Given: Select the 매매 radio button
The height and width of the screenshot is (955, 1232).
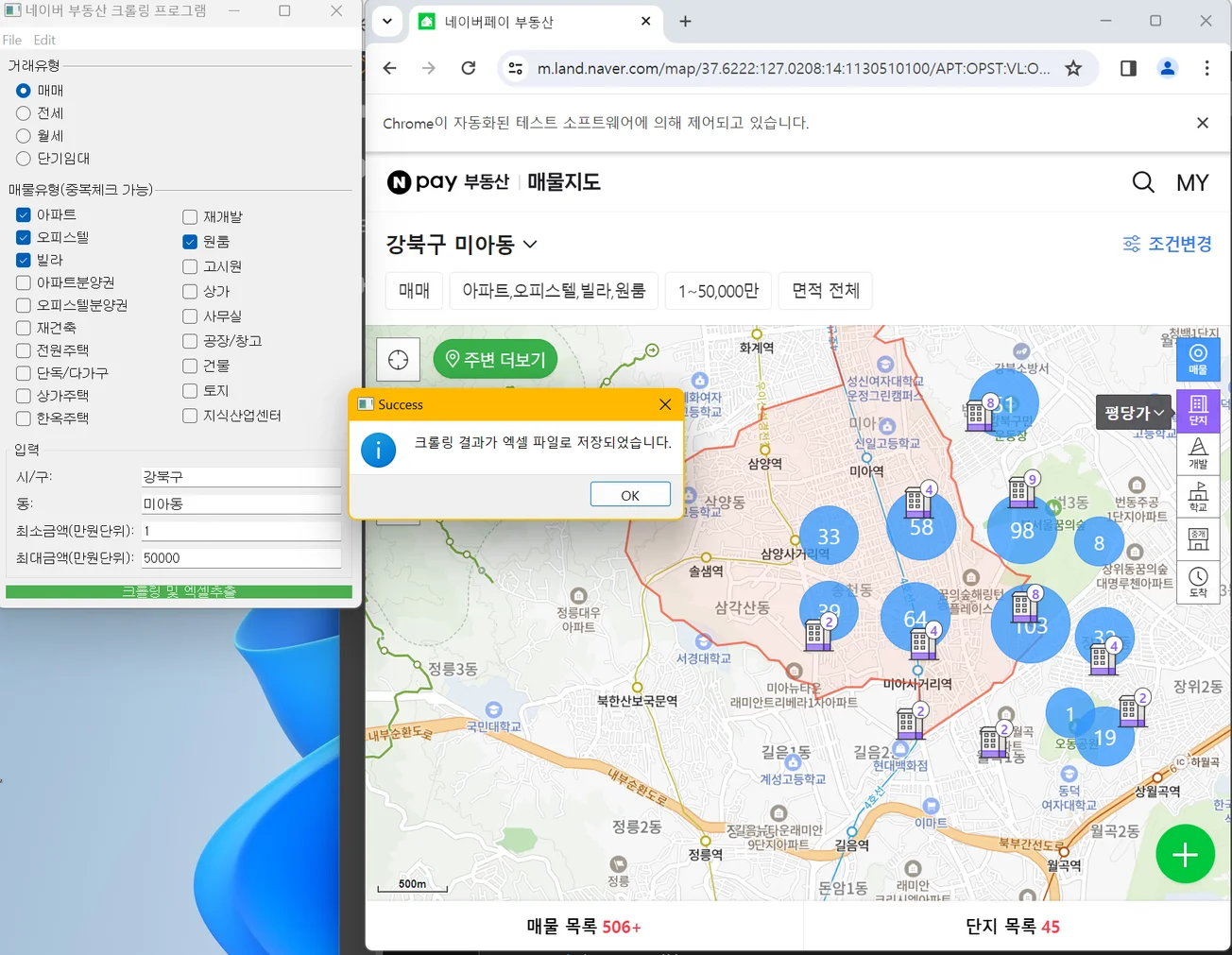Looking at the screenshot, I should [24, 91].
